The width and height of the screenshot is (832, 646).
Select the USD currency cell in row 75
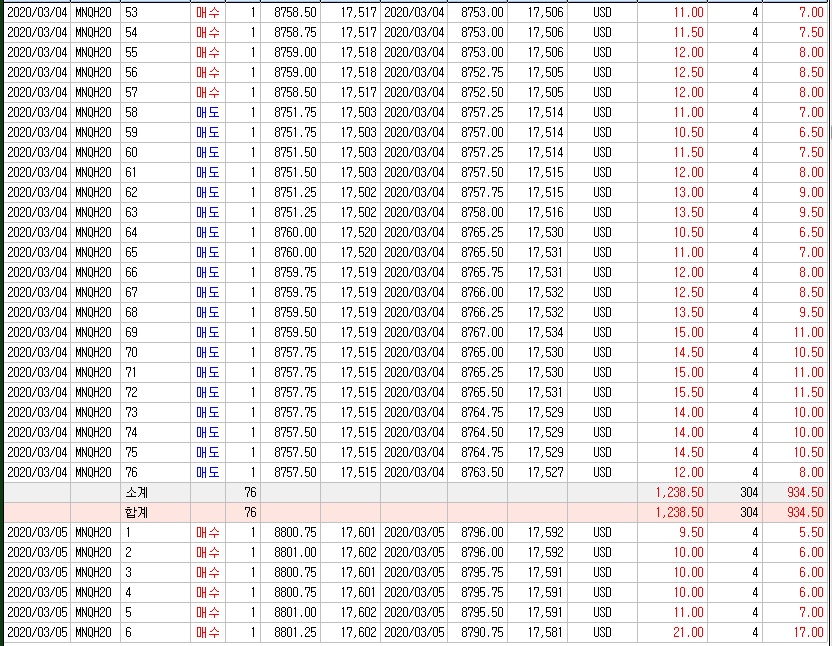[x=602, y=452]
